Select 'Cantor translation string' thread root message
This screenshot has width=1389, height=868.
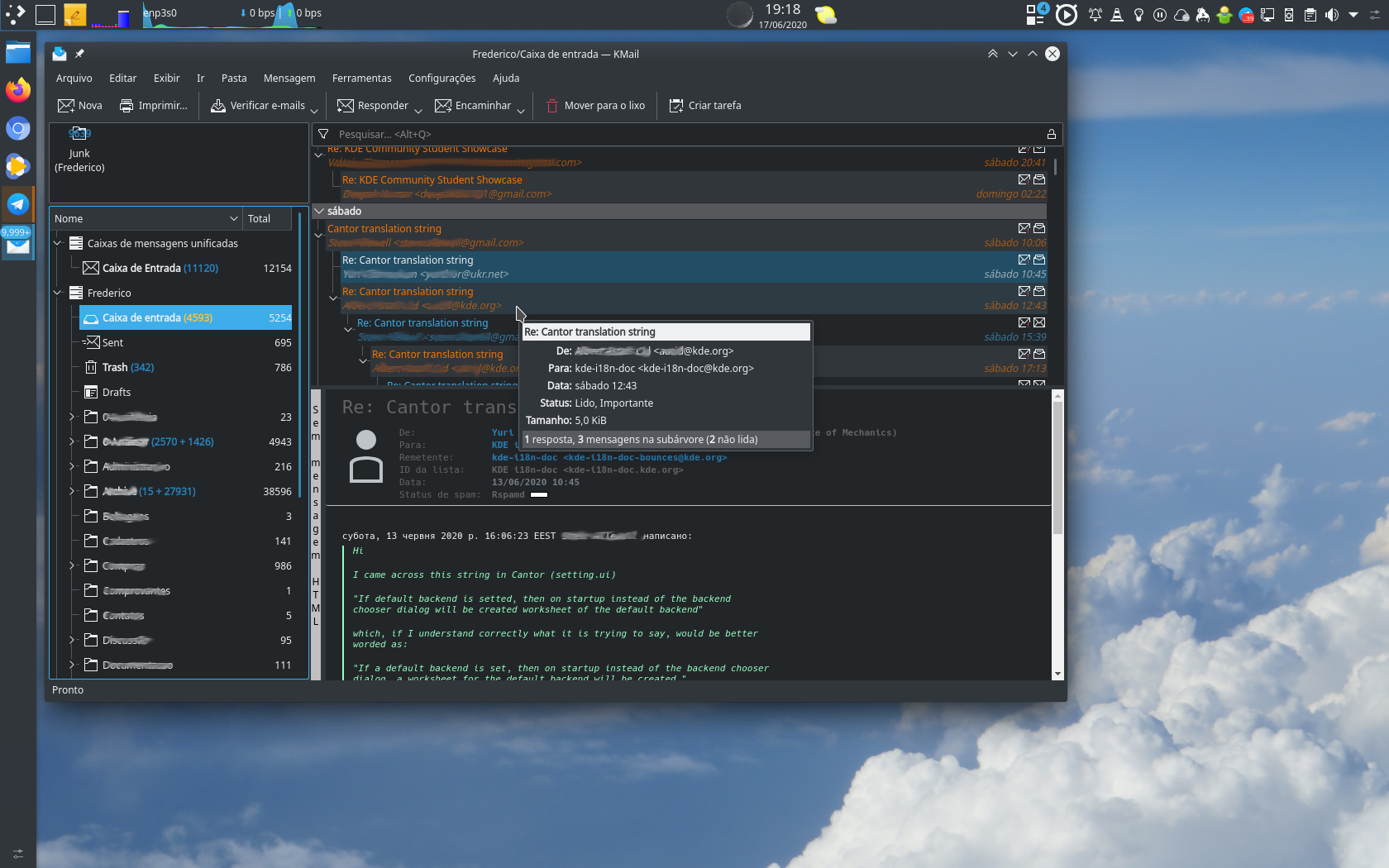[x=686, y=236]
